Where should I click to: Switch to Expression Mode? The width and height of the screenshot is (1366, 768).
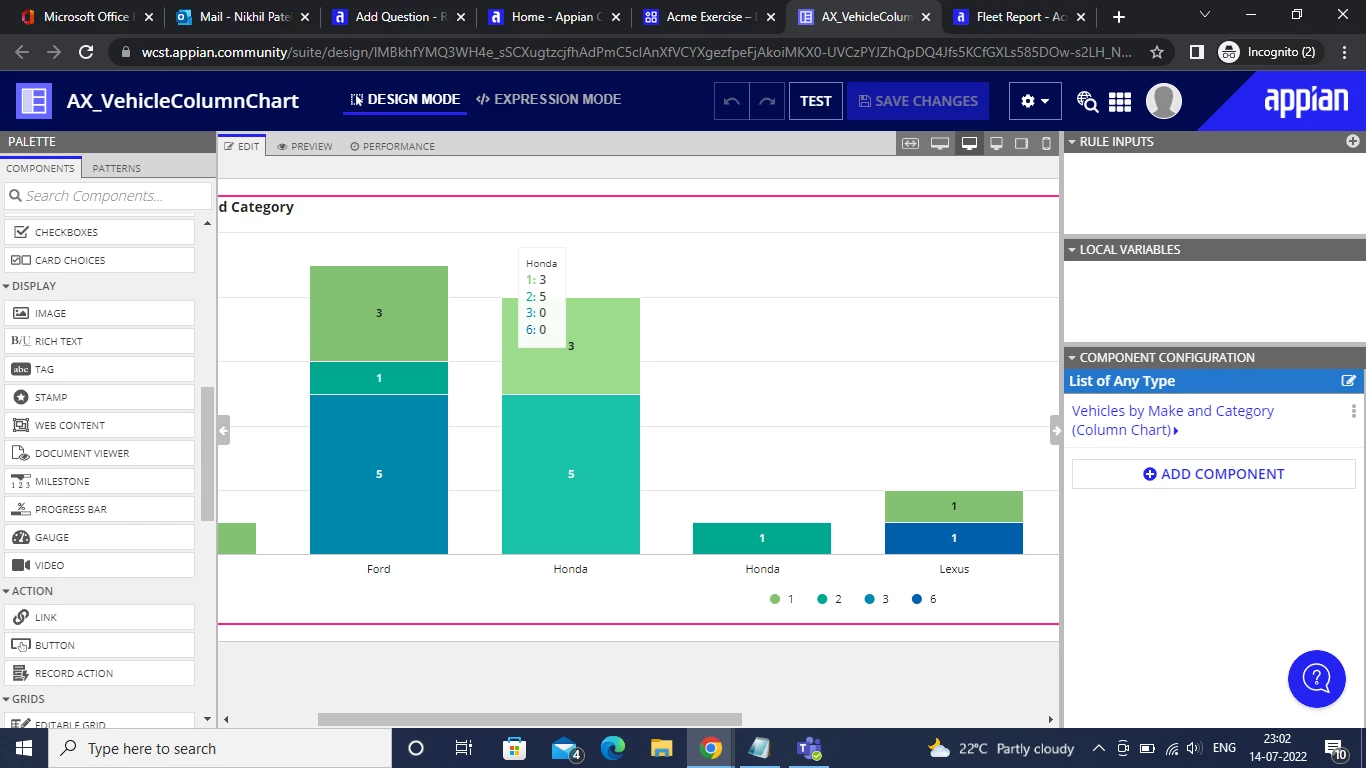click(x=549, y=99)
